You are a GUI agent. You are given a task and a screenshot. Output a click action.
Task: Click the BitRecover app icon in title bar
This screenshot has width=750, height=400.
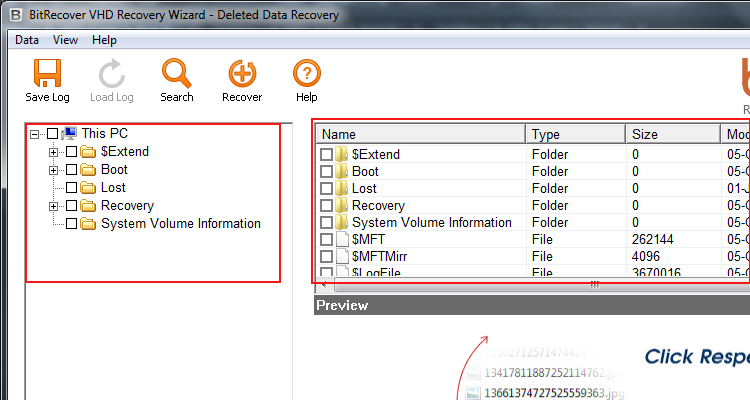[16, 15]
